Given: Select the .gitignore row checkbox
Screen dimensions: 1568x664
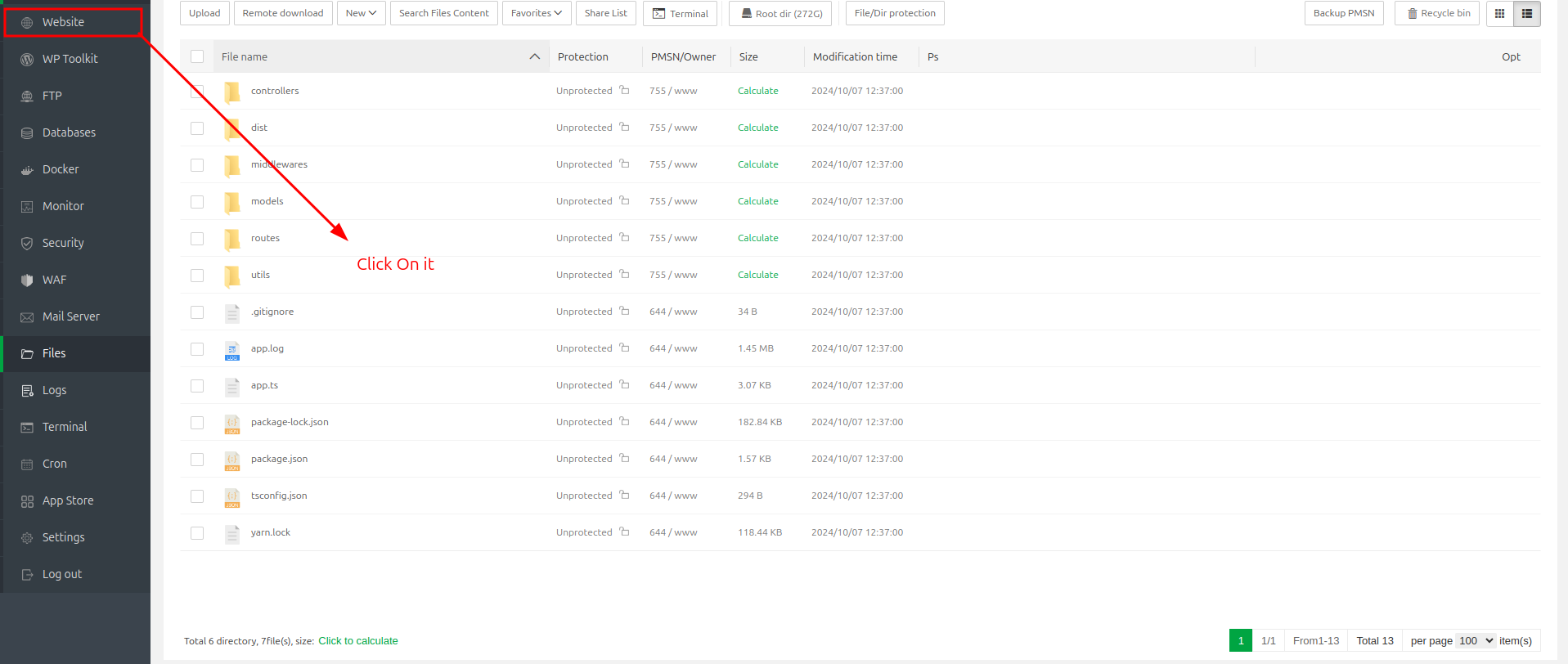Looking at the screenshot, I should (x=197, y=312).
